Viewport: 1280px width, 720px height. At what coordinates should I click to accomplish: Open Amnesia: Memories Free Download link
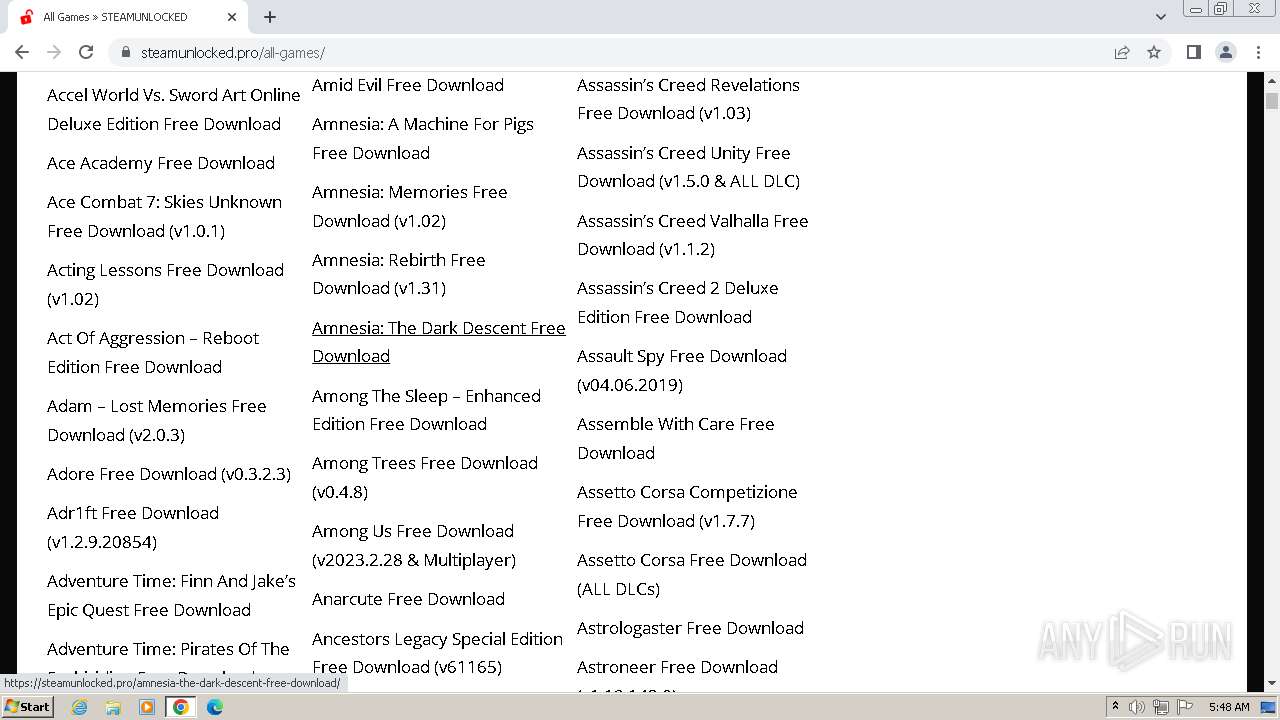coord(410,206)
